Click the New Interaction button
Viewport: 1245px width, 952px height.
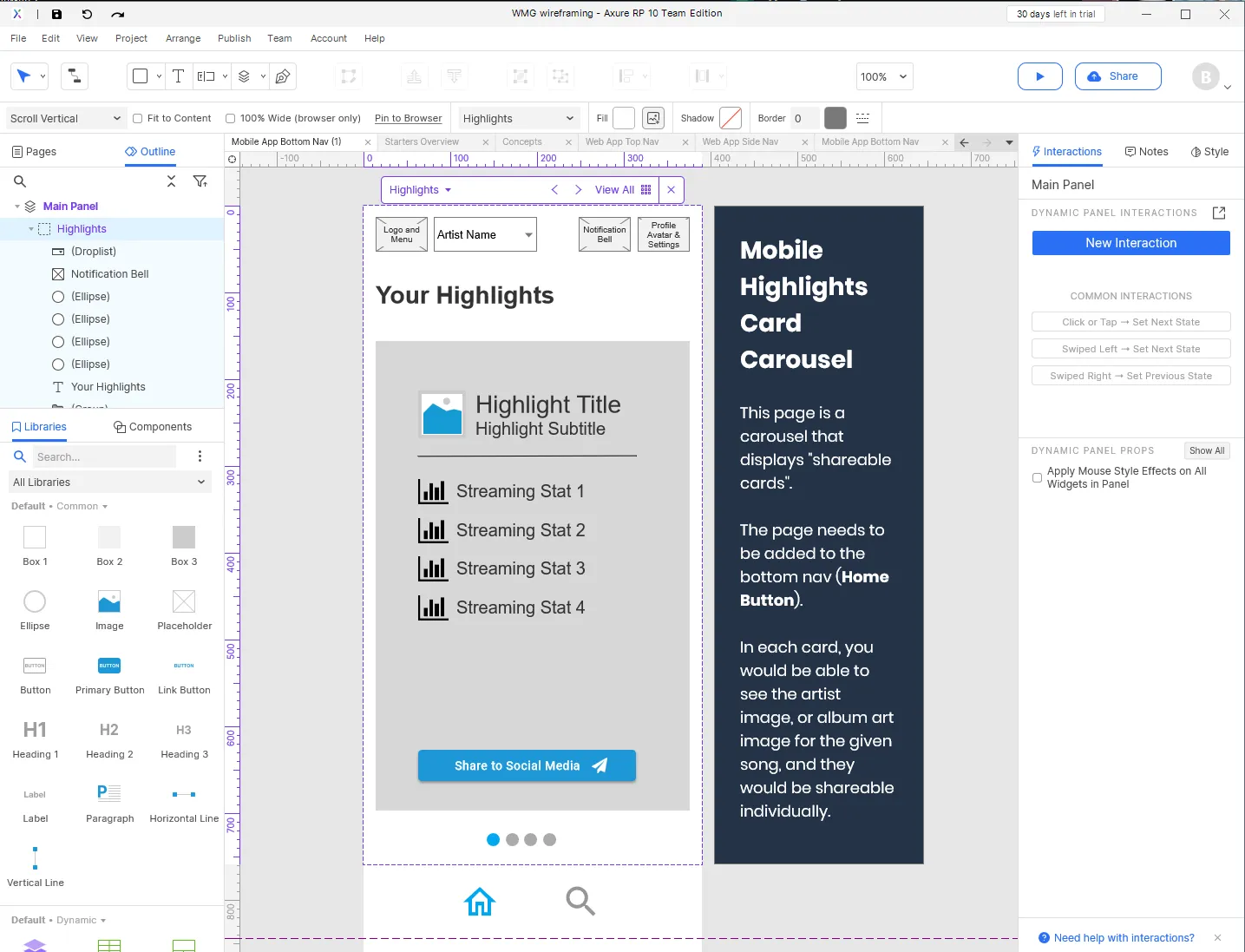pyautogui.click(x=1130, y=243)
